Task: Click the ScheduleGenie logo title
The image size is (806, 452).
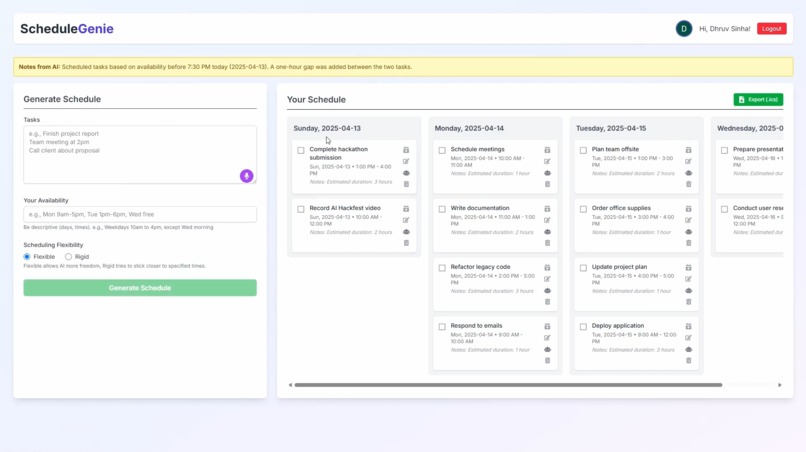Action: point(67,29)
